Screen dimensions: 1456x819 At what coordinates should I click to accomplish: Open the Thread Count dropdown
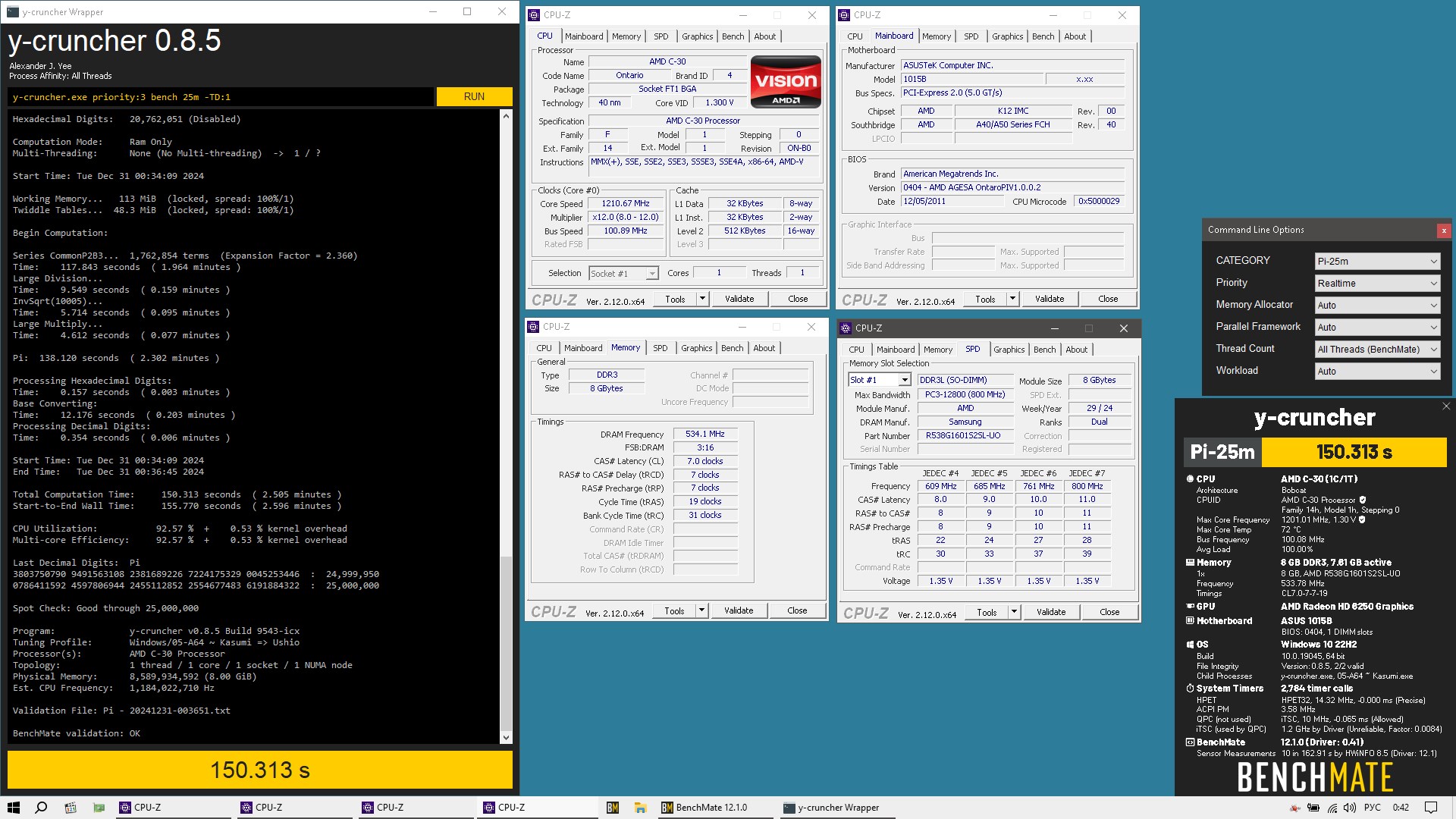[1377, 349]
